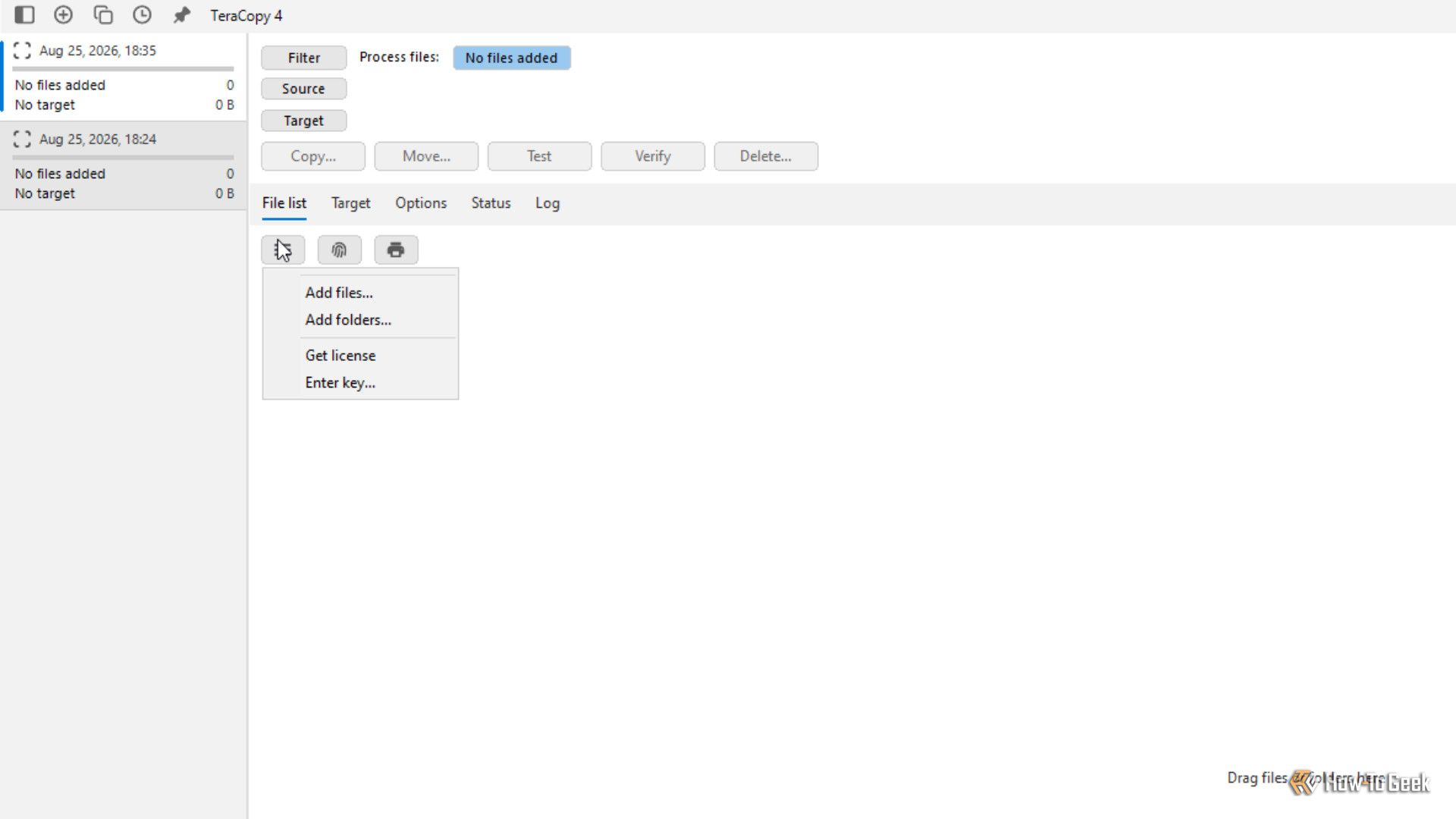The height and width of the screenshot is (819, 1456).
Task: Click the Test button
Action: coord(539,156)
